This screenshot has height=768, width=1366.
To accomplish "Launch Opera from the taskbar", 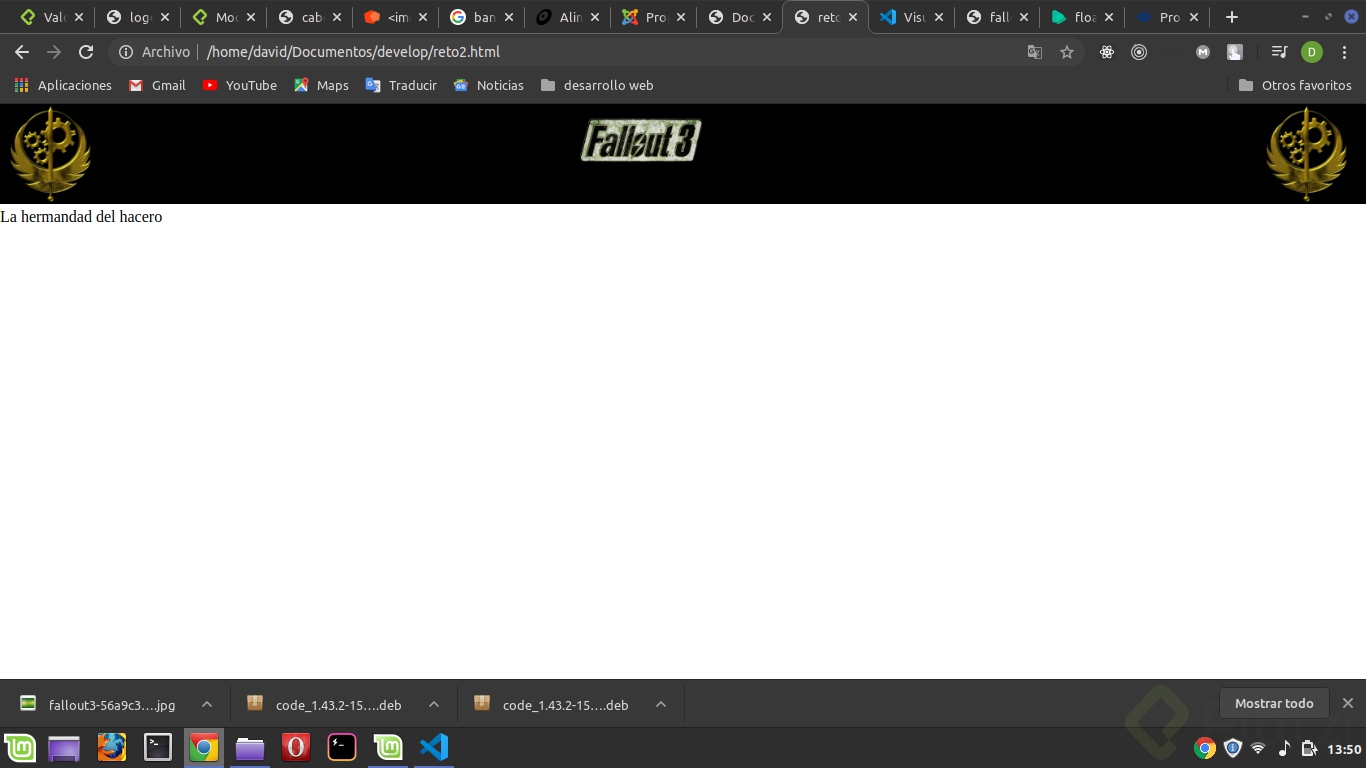I will click(296, 748).
